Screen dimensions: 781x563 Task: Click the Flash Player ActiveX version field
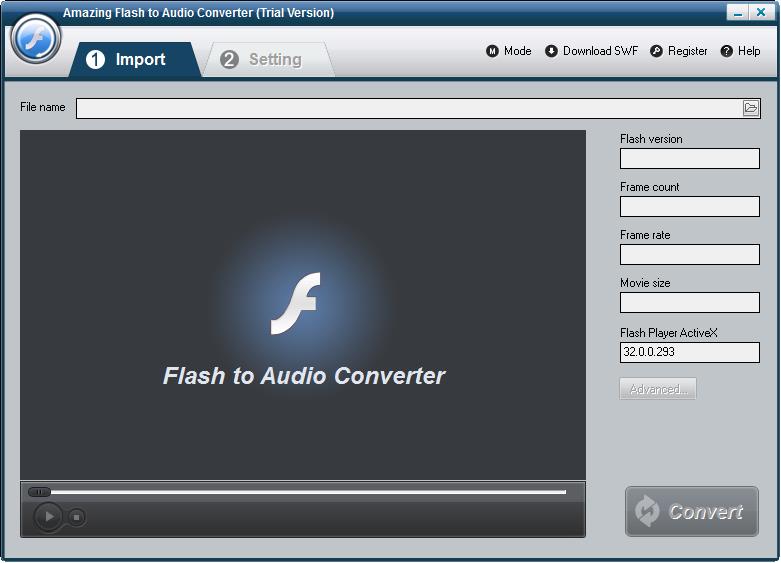coord(689,352)
